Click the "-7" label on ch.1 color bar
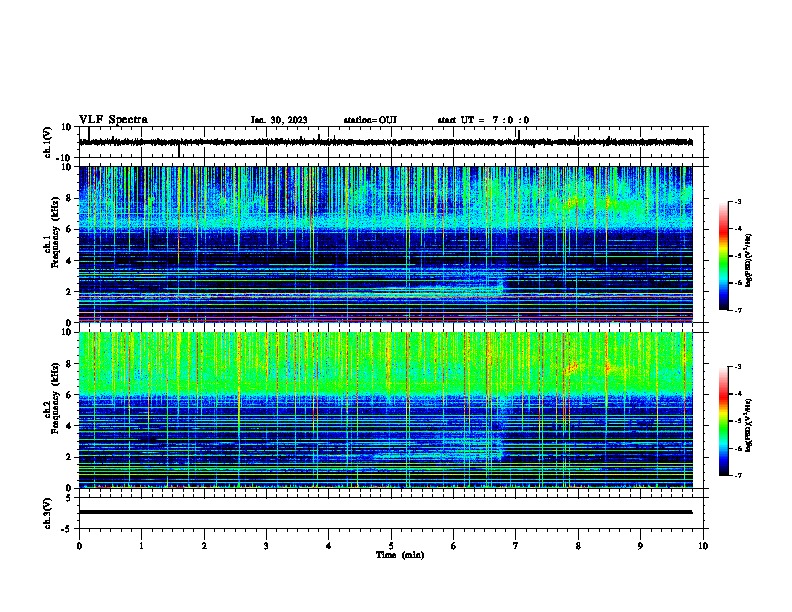This screenshot has height=612, width=792. click(738, 310)
